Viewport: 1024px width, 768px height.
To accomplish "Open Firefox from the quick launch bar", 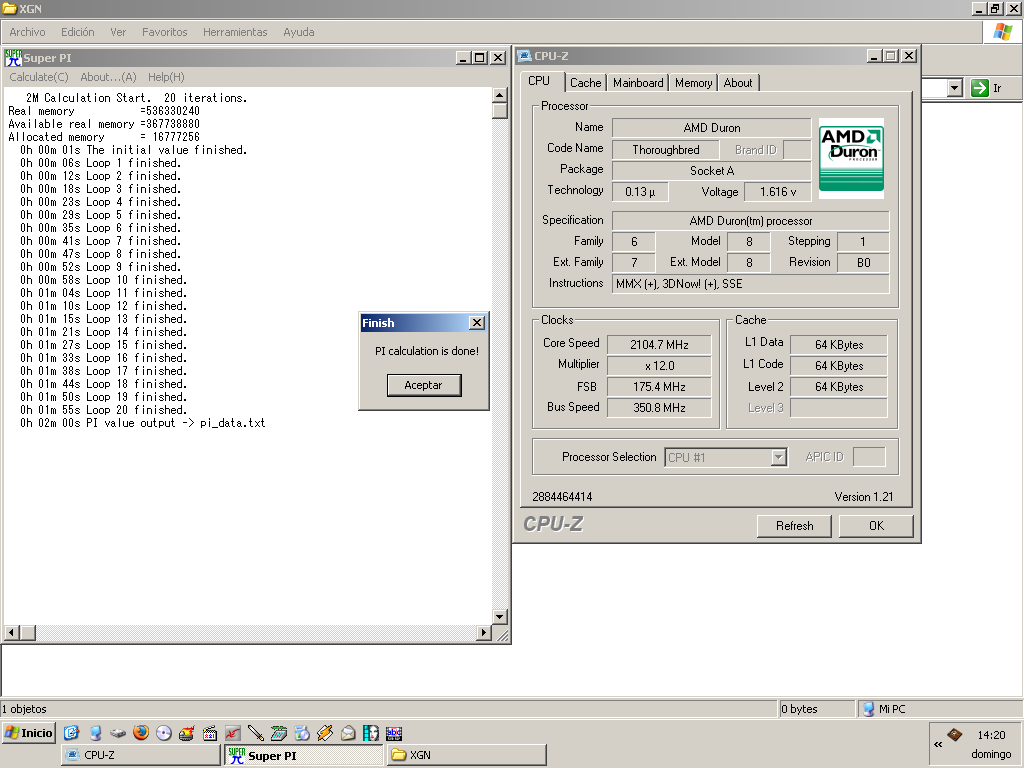I will click(141, 733).
